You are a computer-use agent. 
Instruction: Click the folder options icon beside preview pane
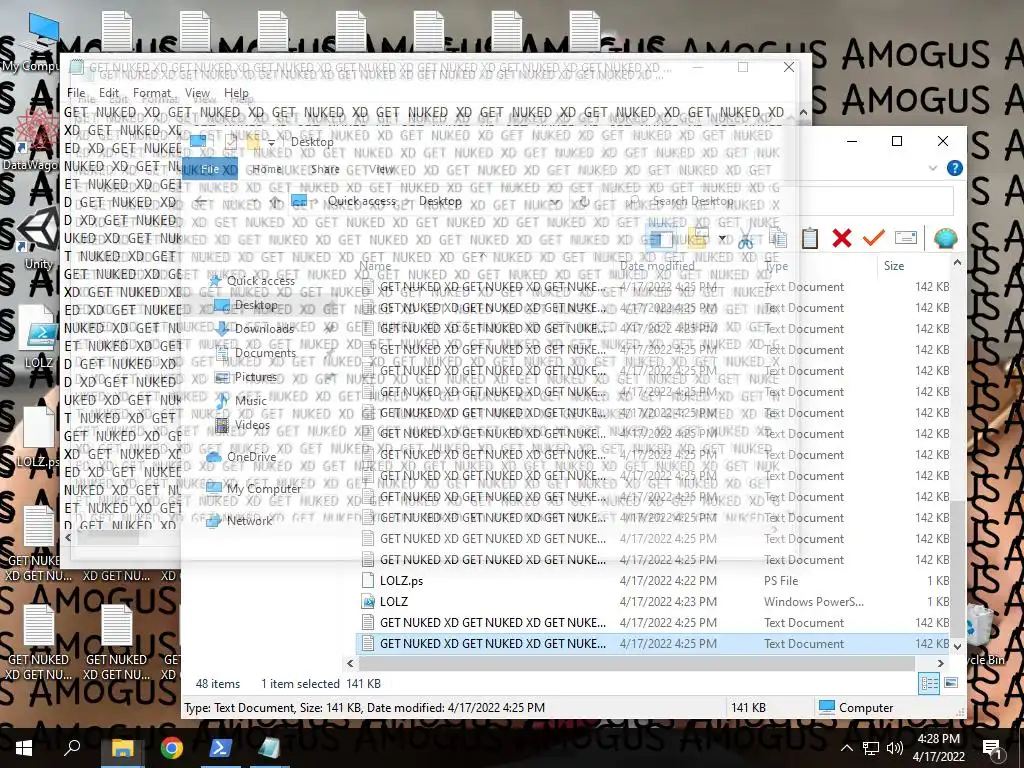[x=697, y=238]
